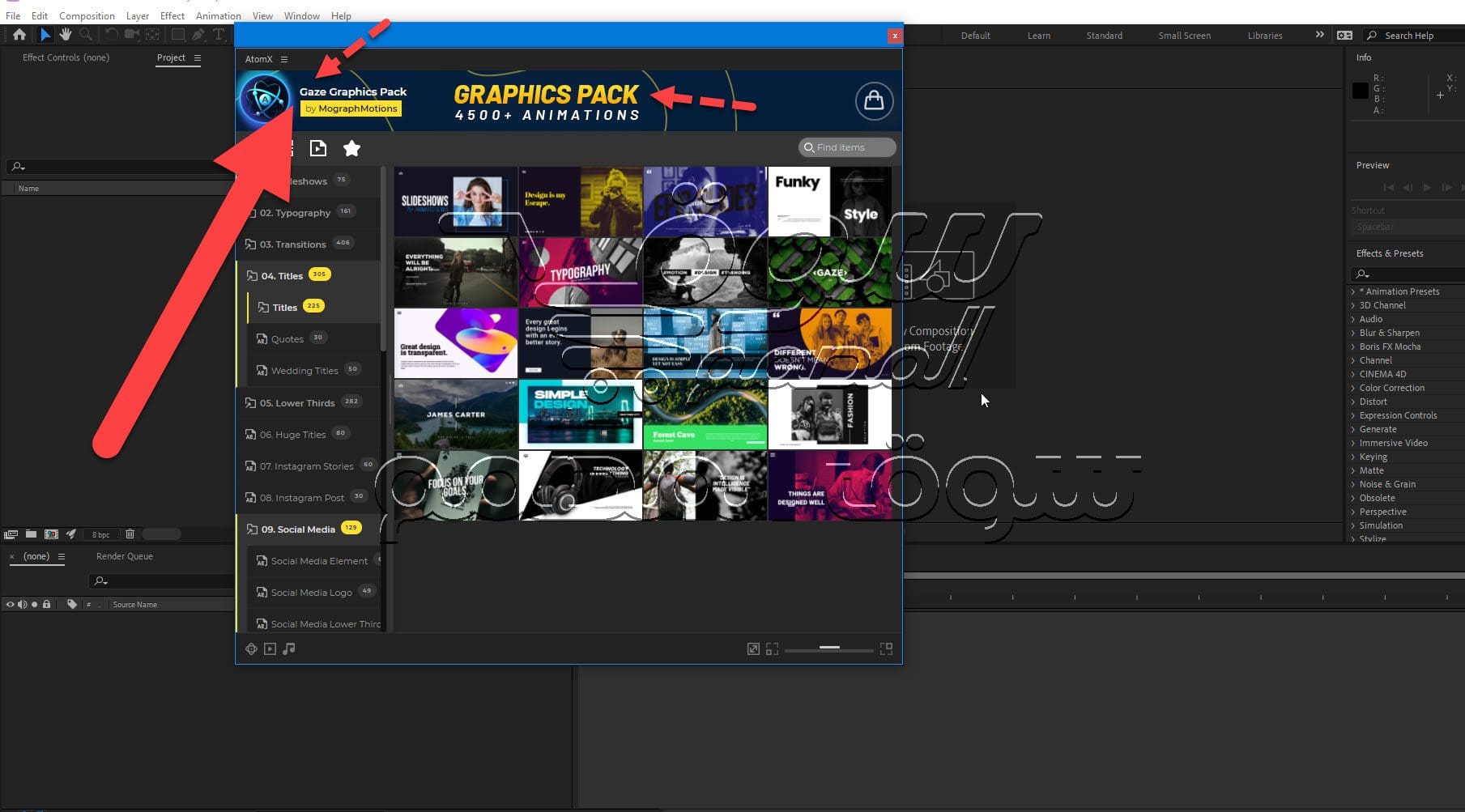Click the Home icon in the After Effects toolbar
Screen dimensions: 1465x812
click(x=19, y=35)
